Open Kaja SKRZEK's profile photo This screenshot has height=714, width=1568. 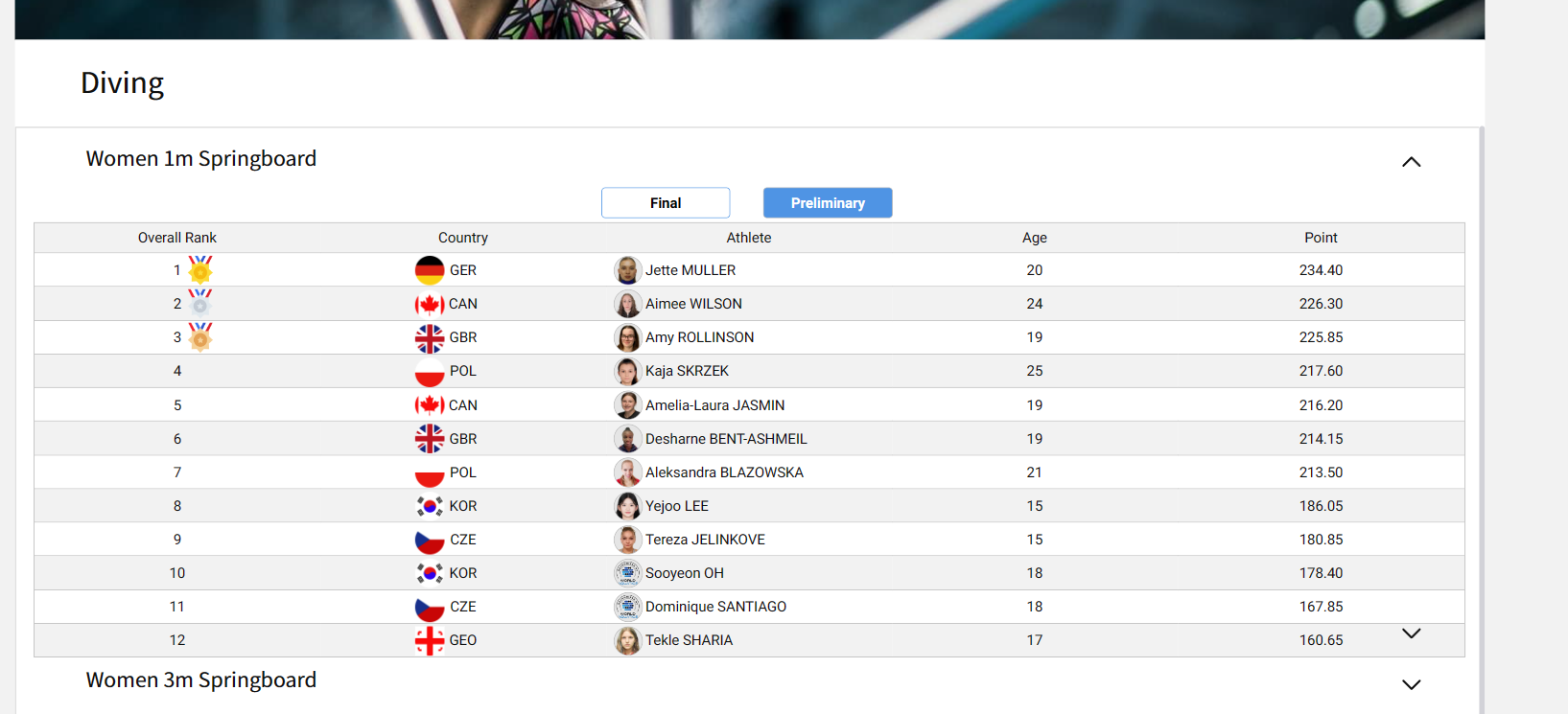click(x=628, y=371)
